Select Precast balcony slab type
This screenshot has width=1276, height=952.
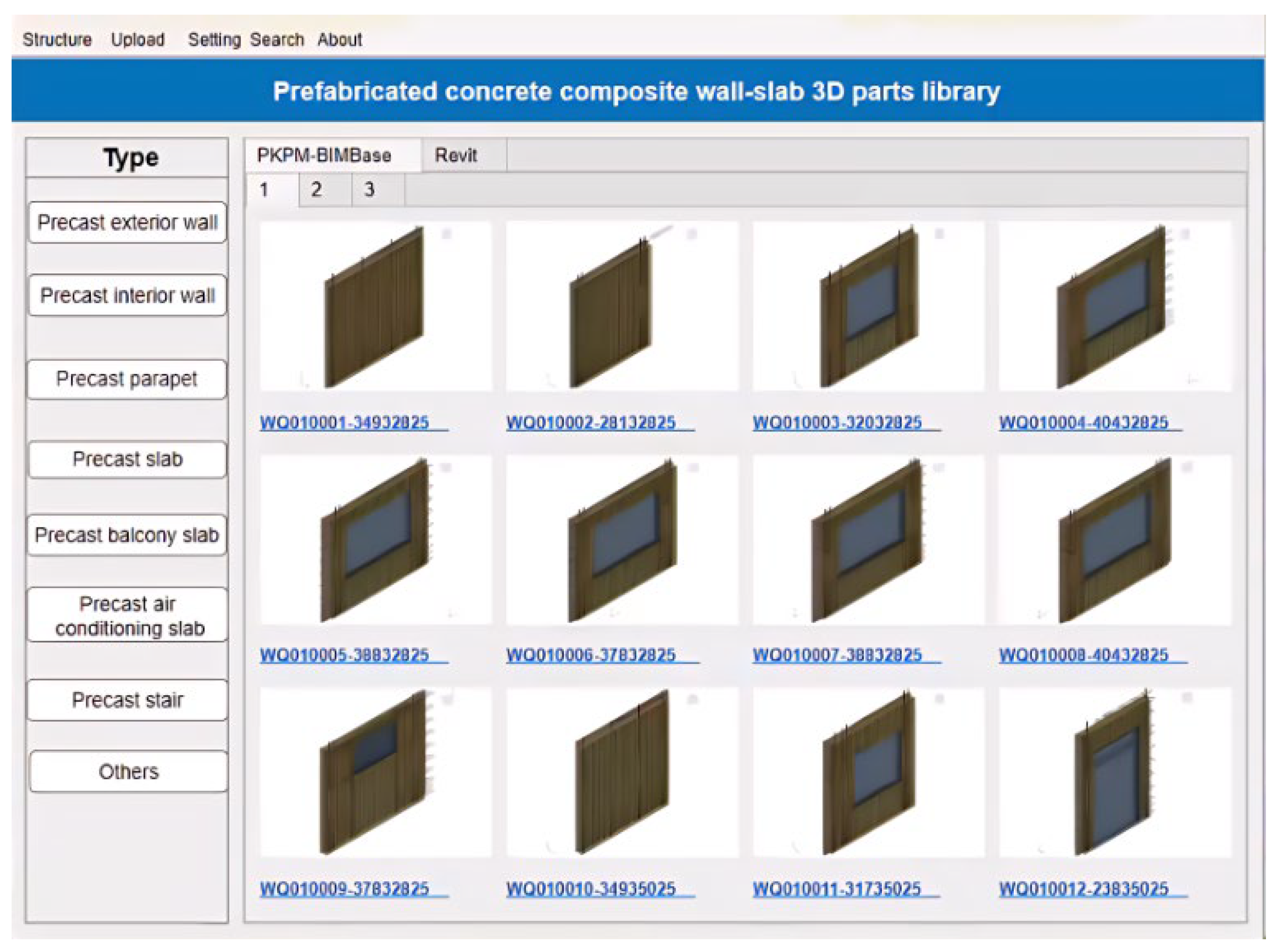tap(127, 535)
